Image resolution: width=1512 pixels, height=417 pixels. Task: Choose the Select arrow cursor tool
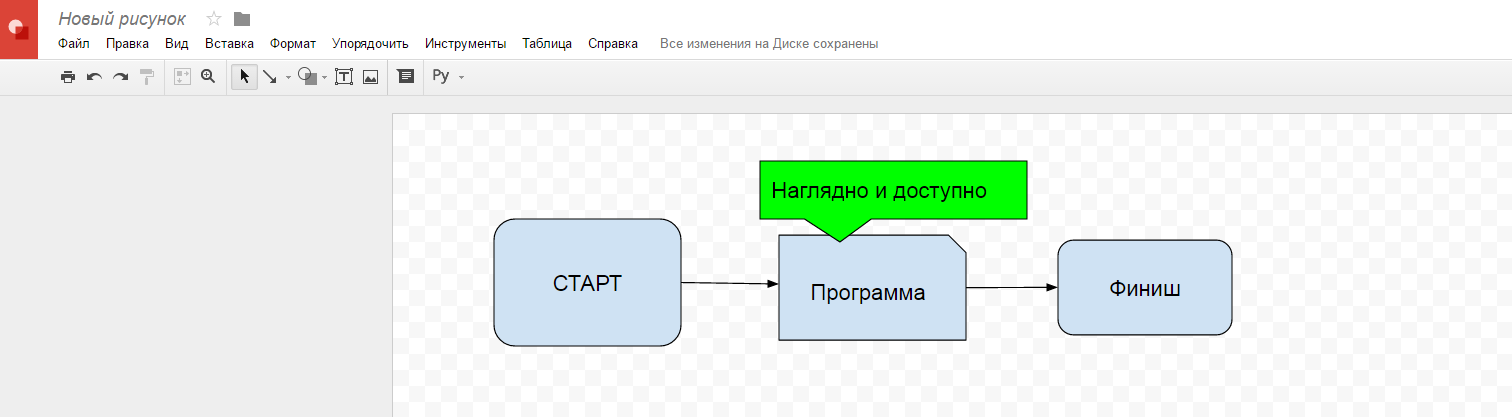(244, 76)
